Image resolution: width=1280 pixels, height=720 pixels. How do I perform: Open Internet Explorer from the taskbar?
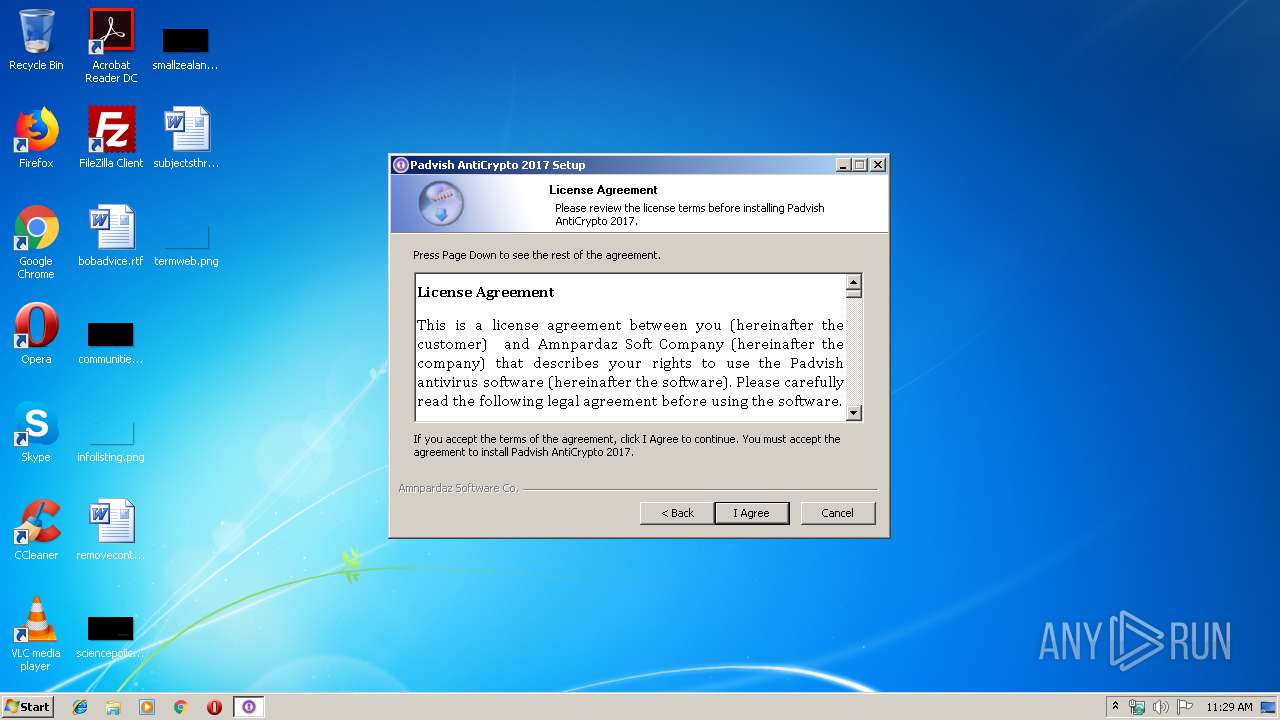[x=80, y=707]
